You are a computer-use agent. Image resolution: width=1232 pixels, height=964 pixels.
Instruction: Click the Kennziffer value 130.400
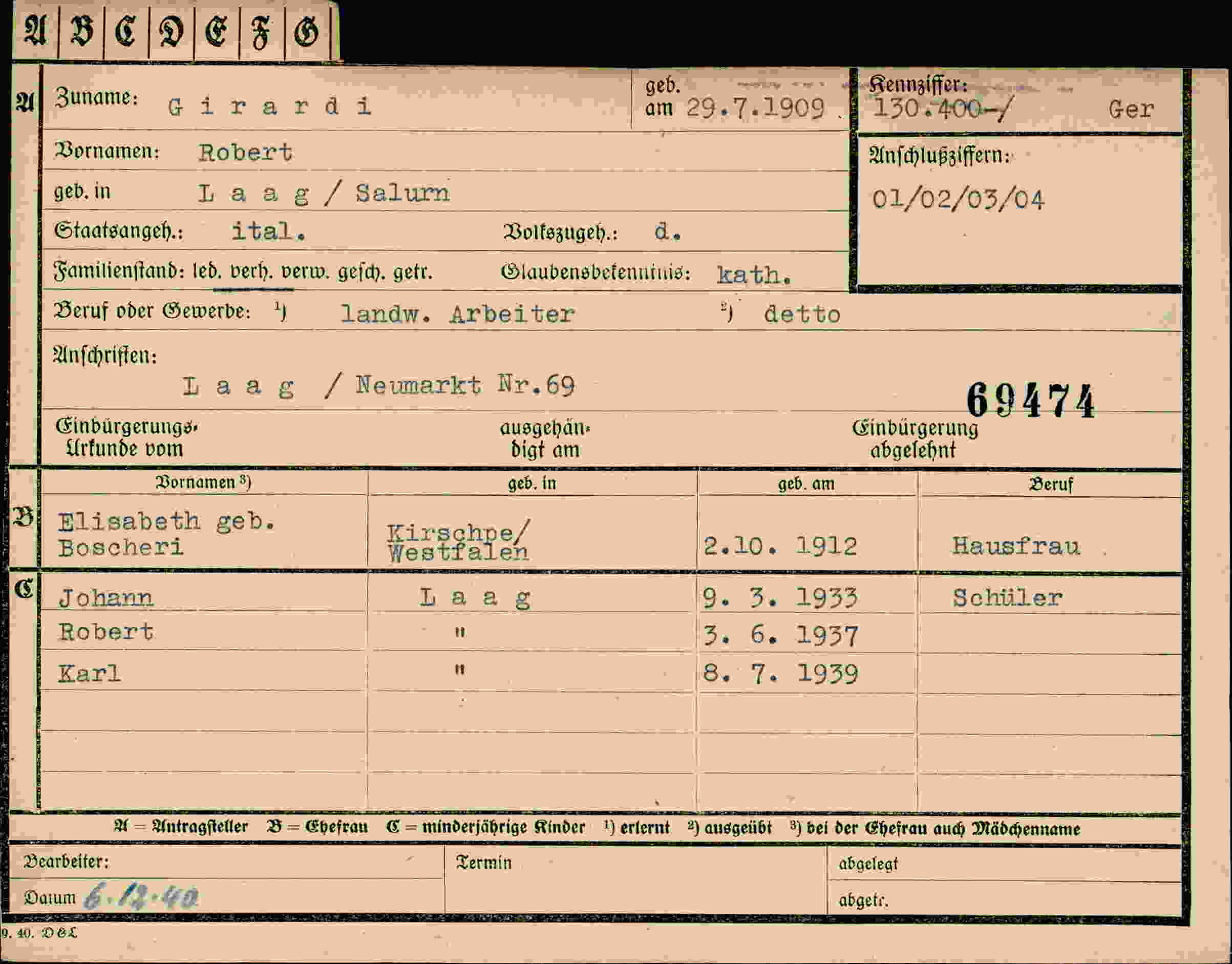pos(927,107)
